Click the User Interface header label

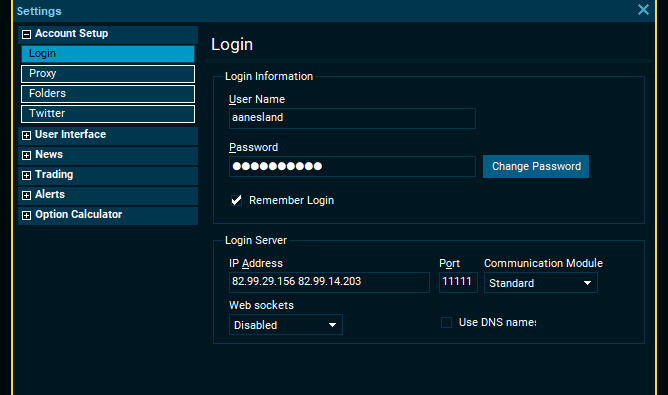click(x=70, y=134)
